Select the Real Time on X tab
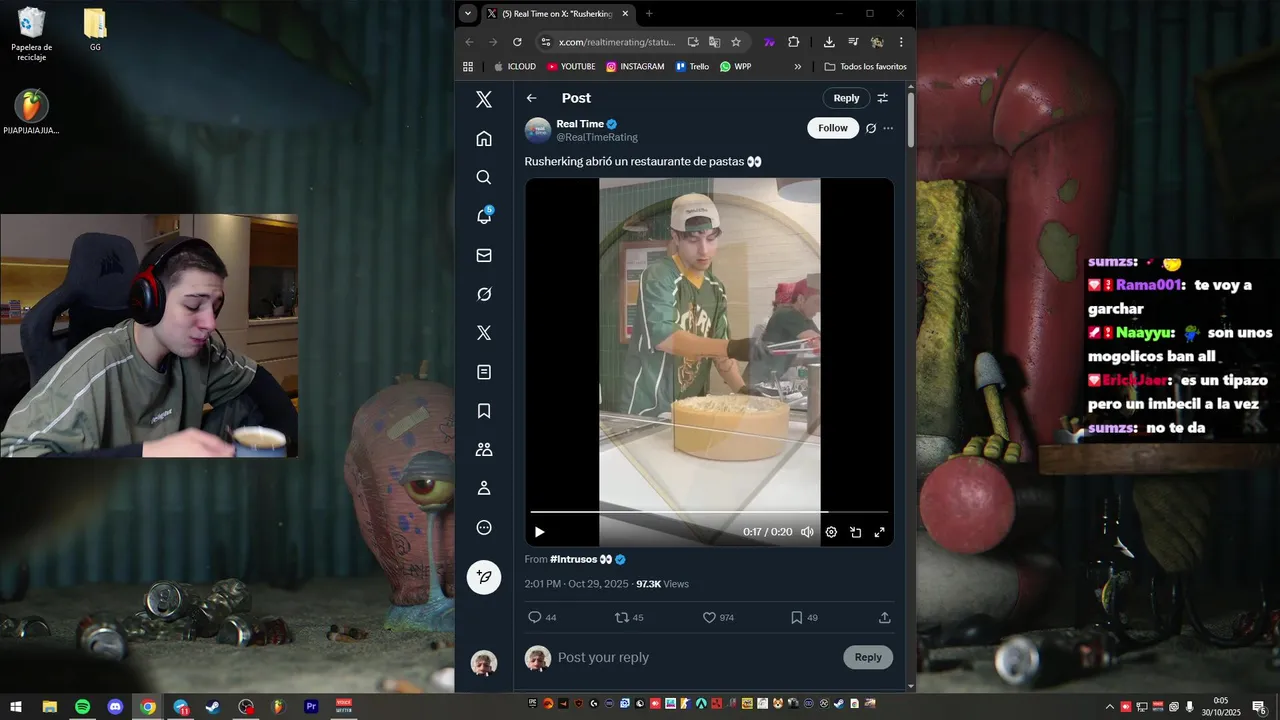 pyautogui.click(x=556, y=13)
